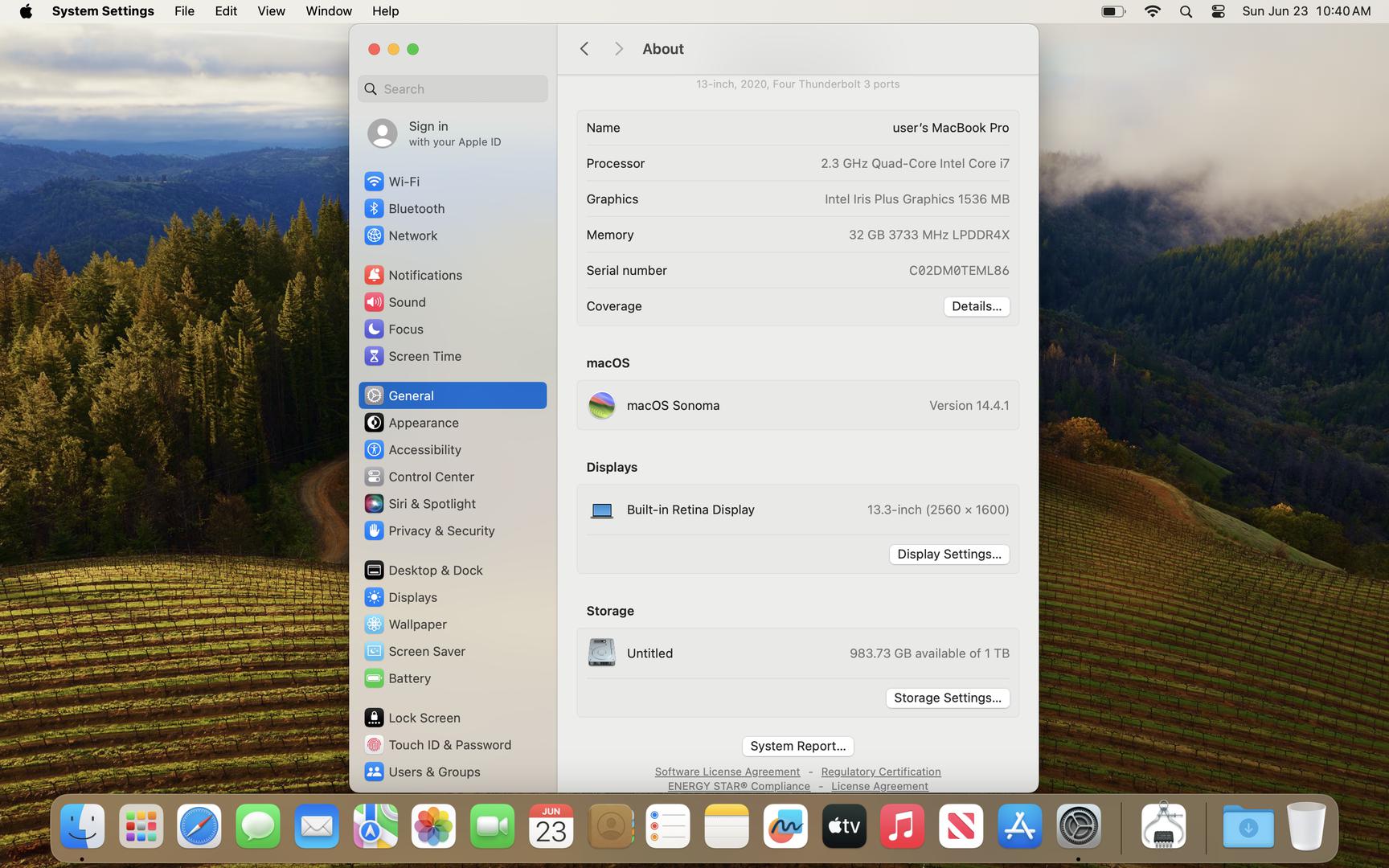1389x868 pixels.
Task: Select General in the sidebar
Action: coord(453,395)
